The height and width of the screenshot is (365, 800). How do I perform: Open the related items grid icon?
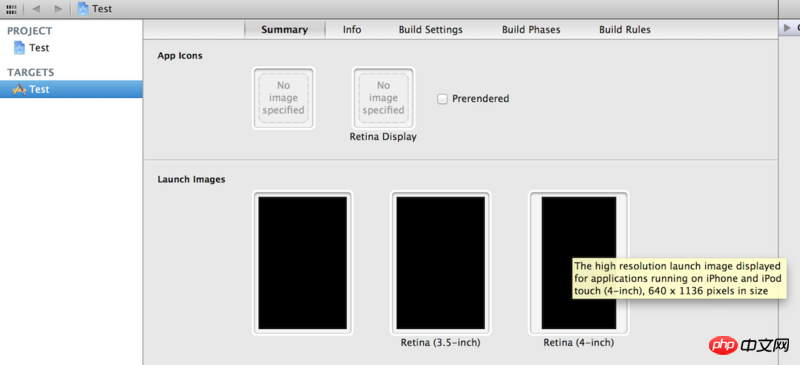[x=11, y=9]
